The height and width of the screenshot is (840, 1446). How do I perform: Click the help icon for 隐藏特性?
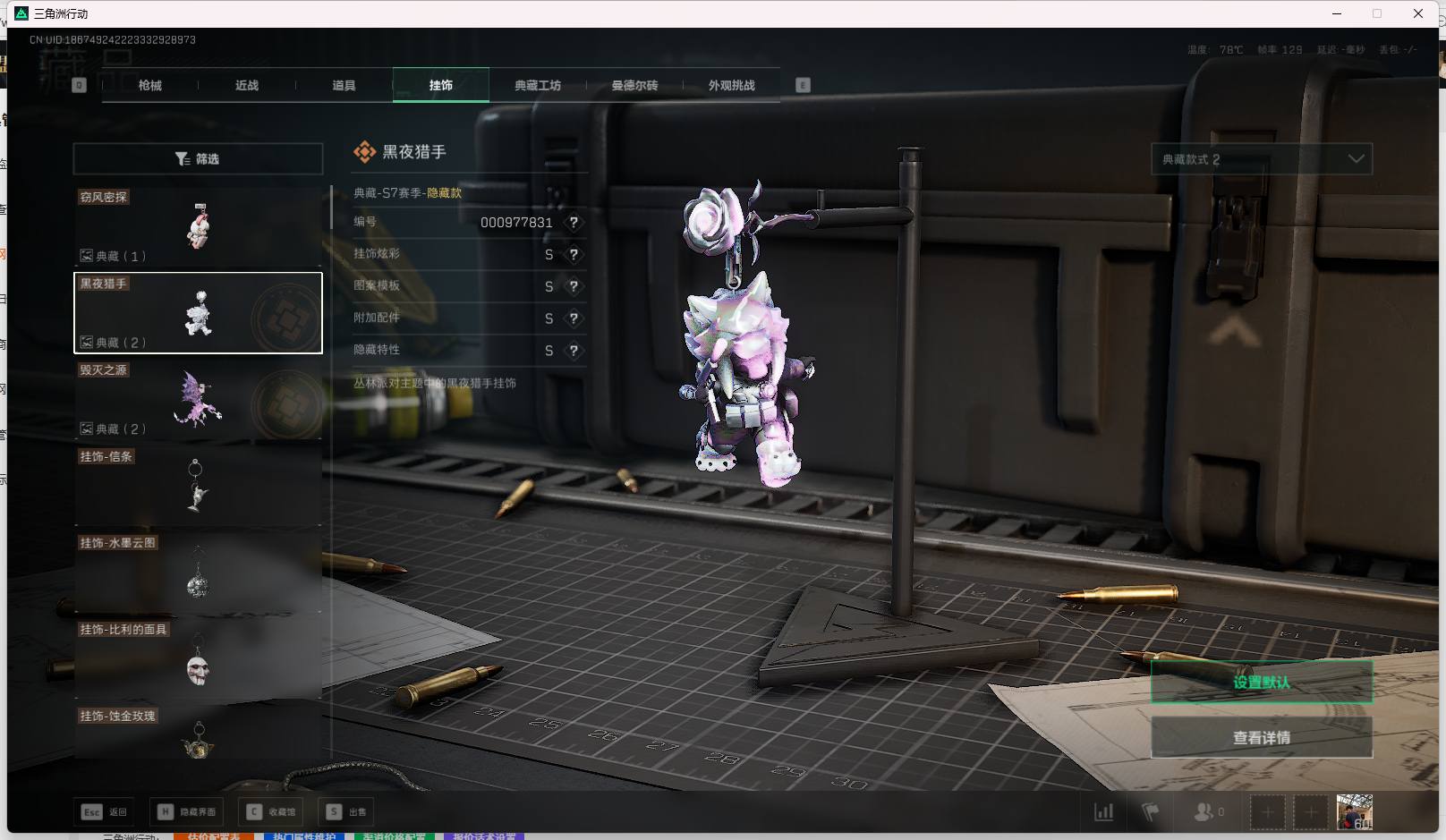point(574,351)
